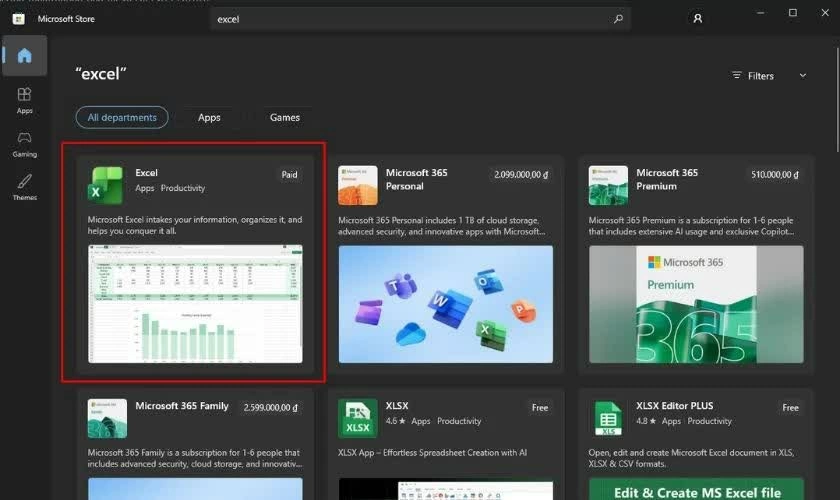Open the Excel app title
Viewport: 840px width, 500px height.
tap(146, 173)
